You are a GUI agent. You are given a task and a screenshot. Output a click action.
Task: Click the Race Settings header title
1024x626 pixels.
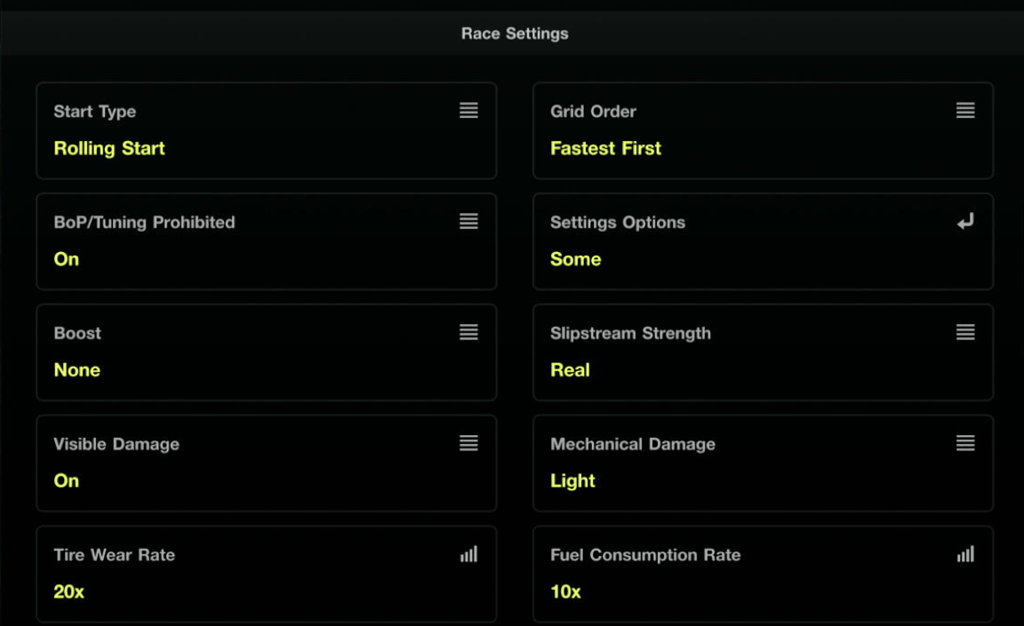[x=514, y=33]
